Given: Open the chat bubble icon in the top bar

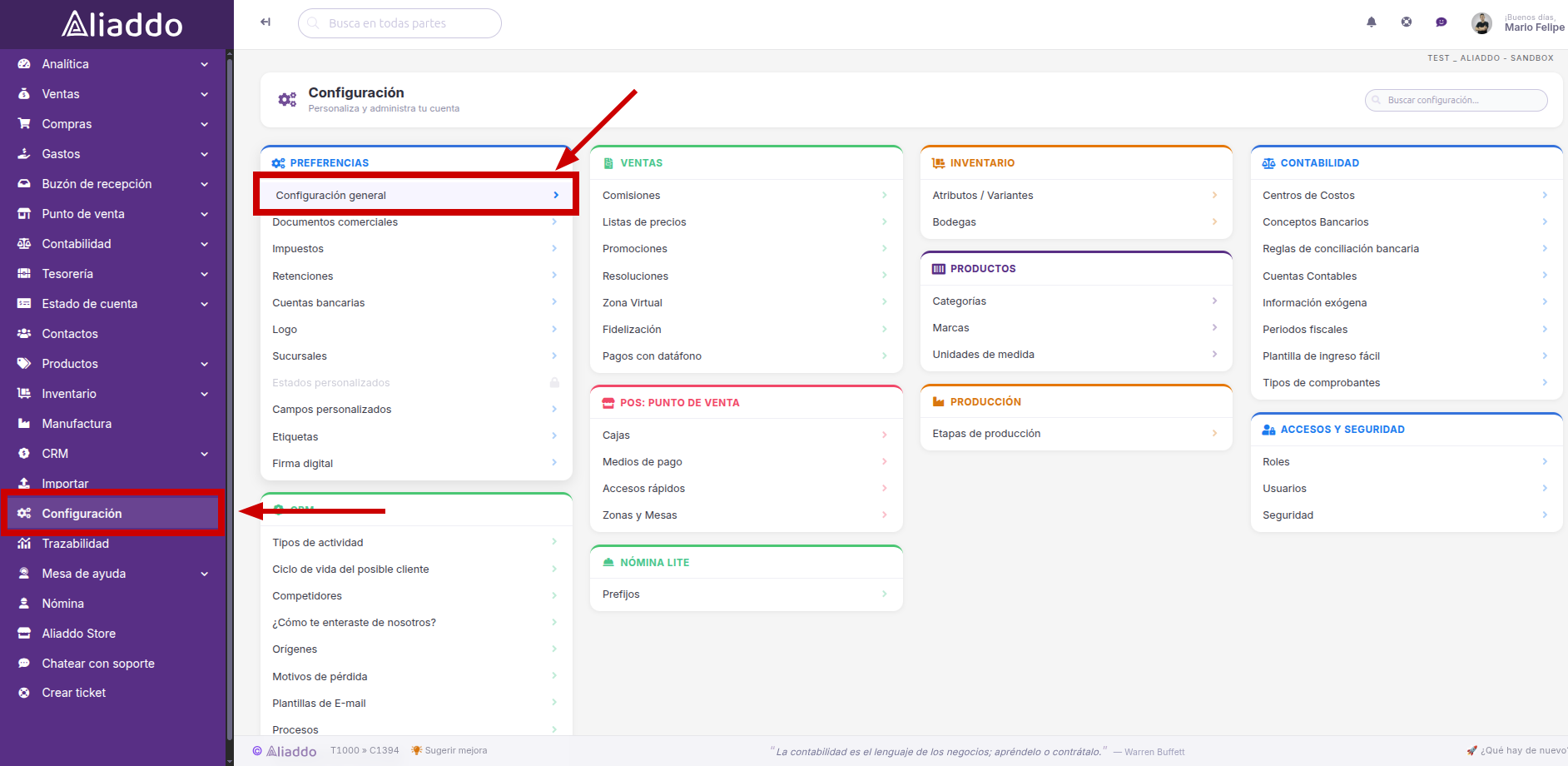Looking at the screenshot, I should (x=1441, y=22).
